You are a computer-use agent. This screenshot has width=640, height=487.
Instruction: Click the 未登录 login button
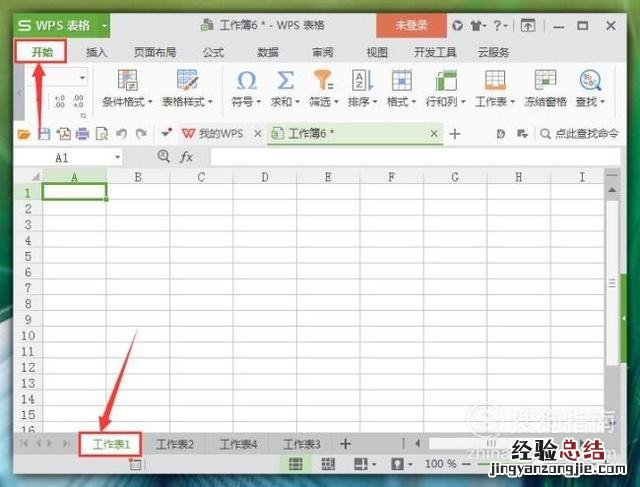pos(411,25)
